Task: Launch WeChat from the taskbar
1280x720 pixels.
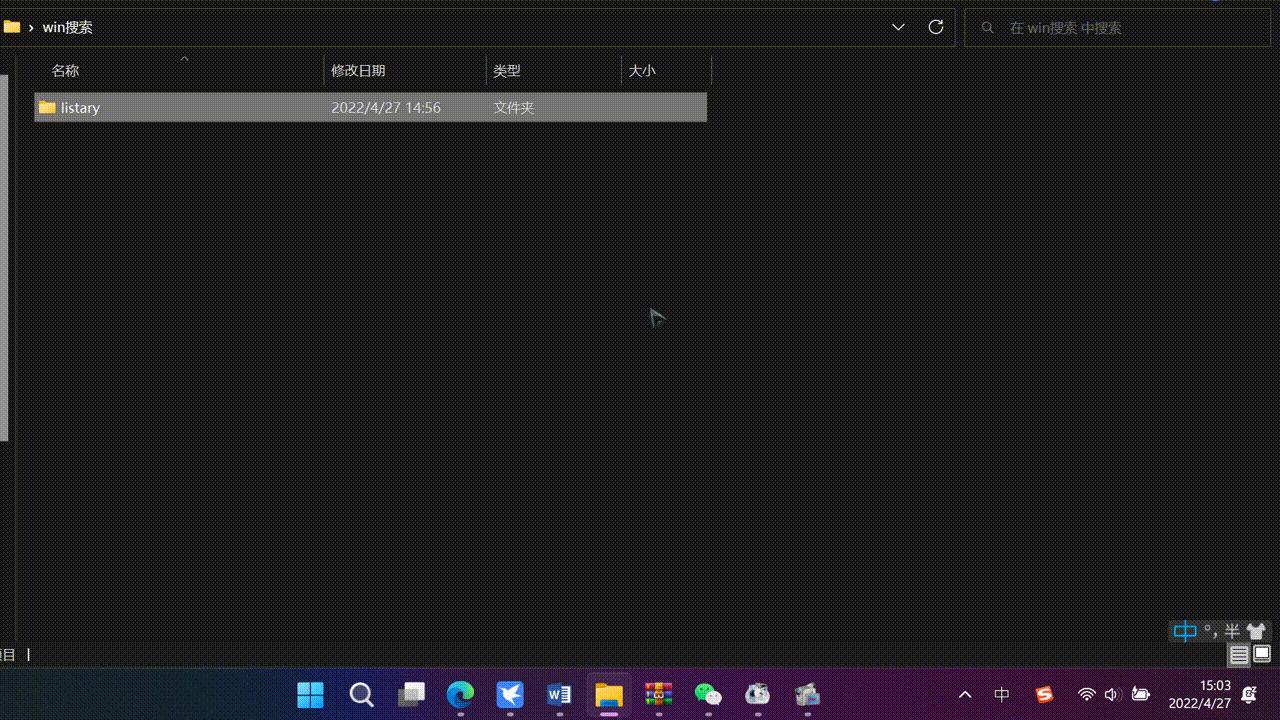Action: tap(708, 694)
